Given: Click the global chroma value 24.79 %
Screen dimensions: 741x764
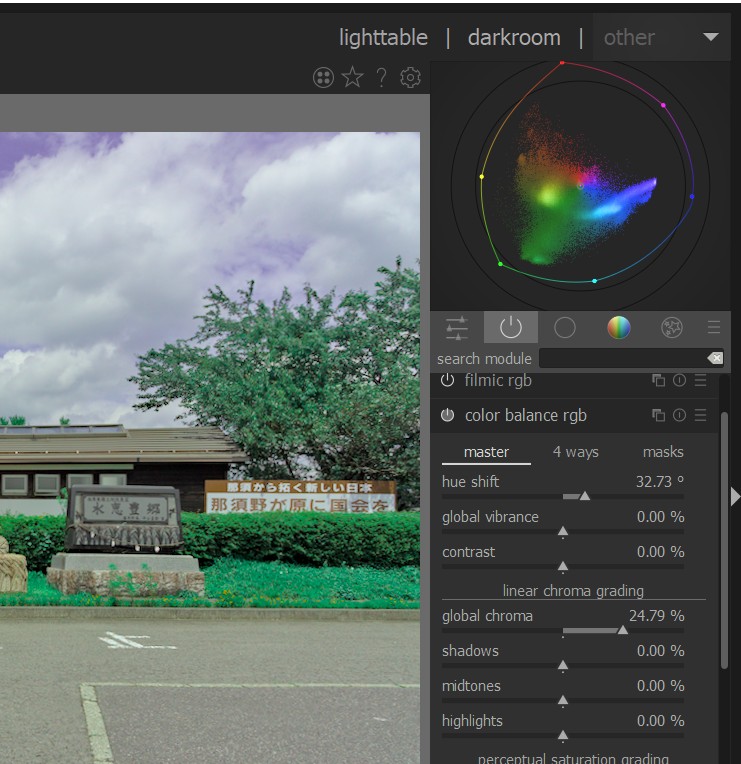Looking at the screenshot, I should tap(656, 616).
